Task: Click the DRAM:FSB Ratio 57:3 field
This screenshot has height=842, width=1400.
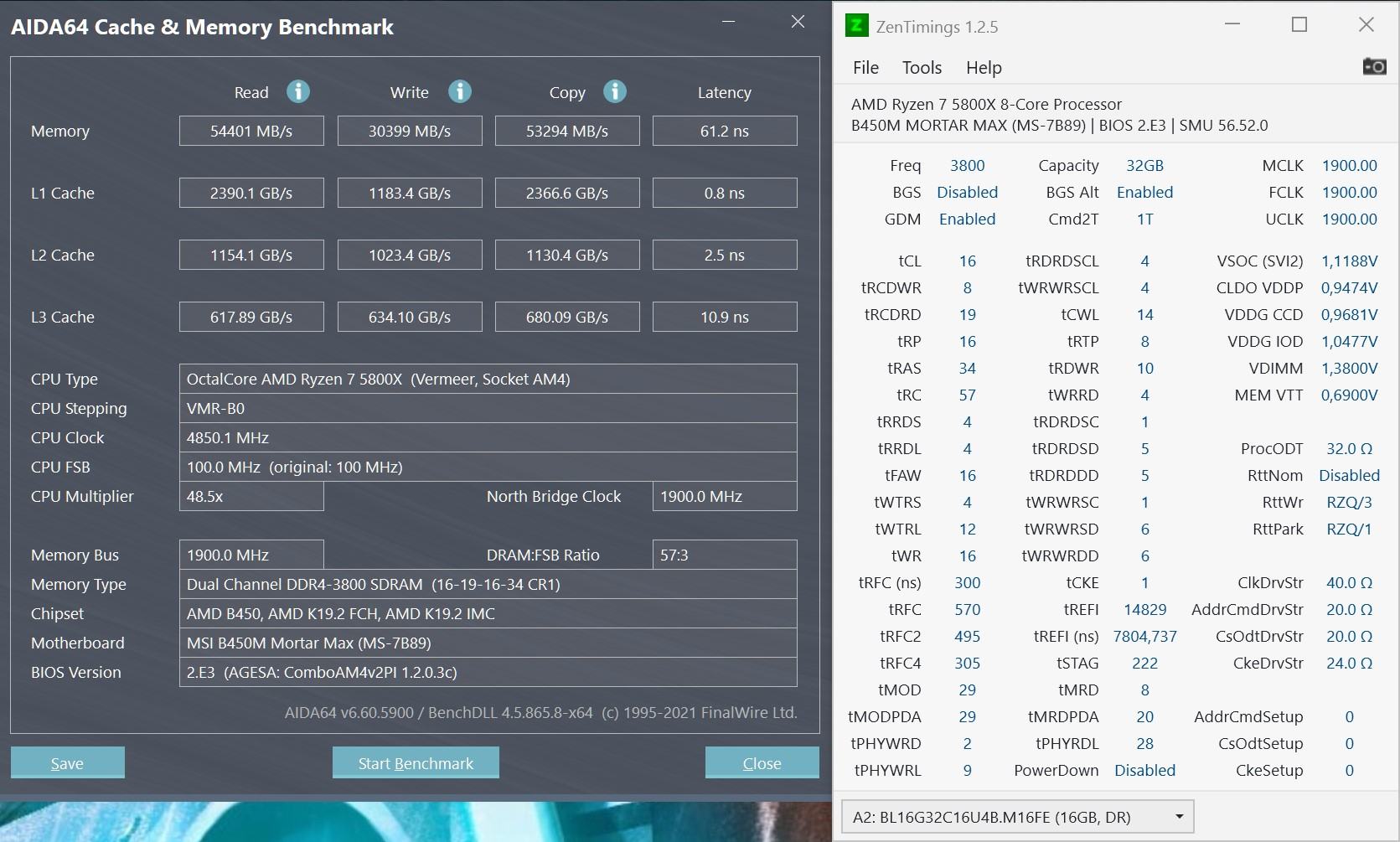Action: [x=725, y=555]
